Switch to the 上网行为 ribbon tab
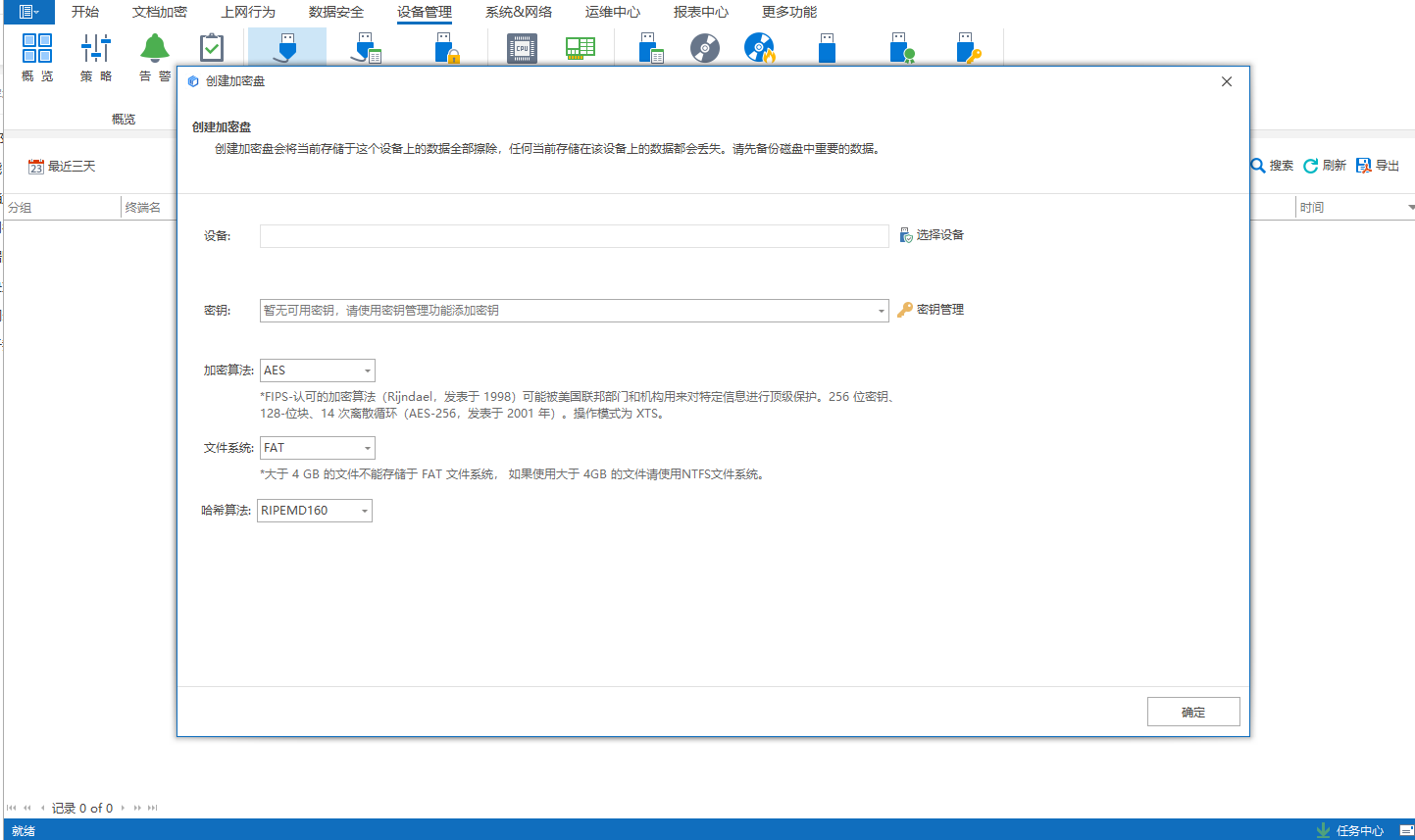1415x840 pixels. coord(248,12)
